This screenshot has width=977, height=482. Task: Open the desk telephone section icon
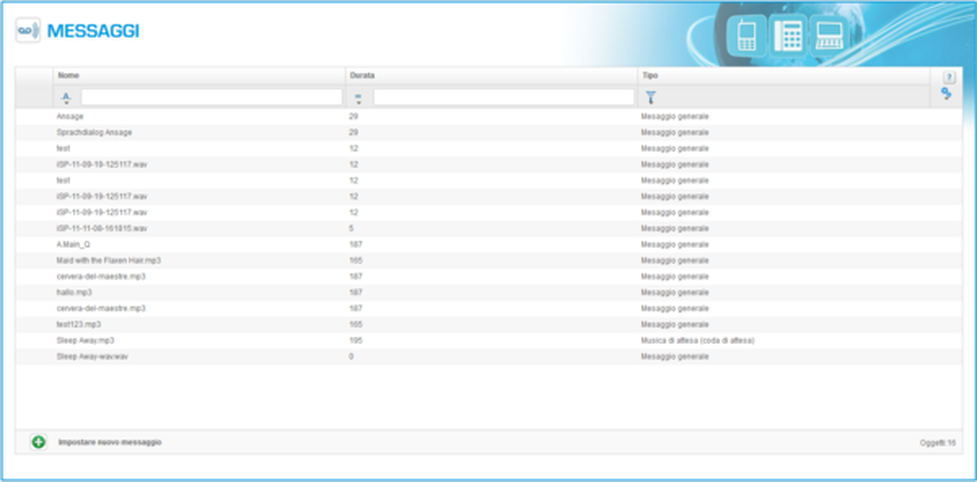pos(788,35)
